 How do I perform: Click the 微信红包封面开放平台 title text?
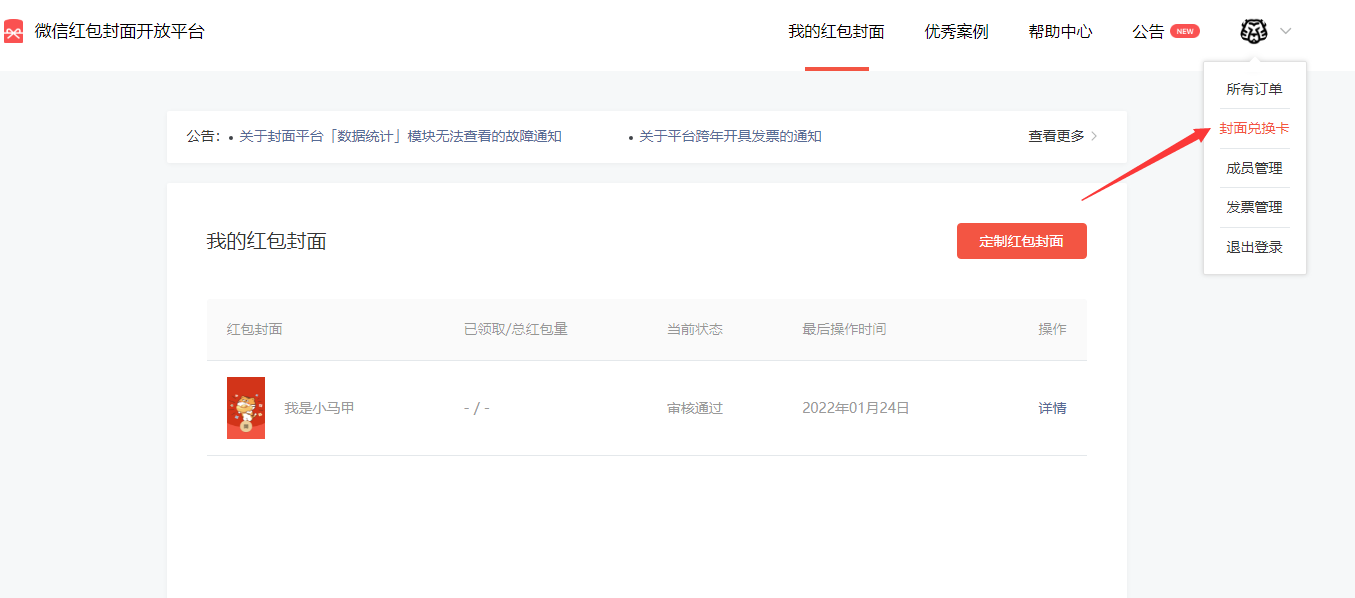click(x=119, y=31)
